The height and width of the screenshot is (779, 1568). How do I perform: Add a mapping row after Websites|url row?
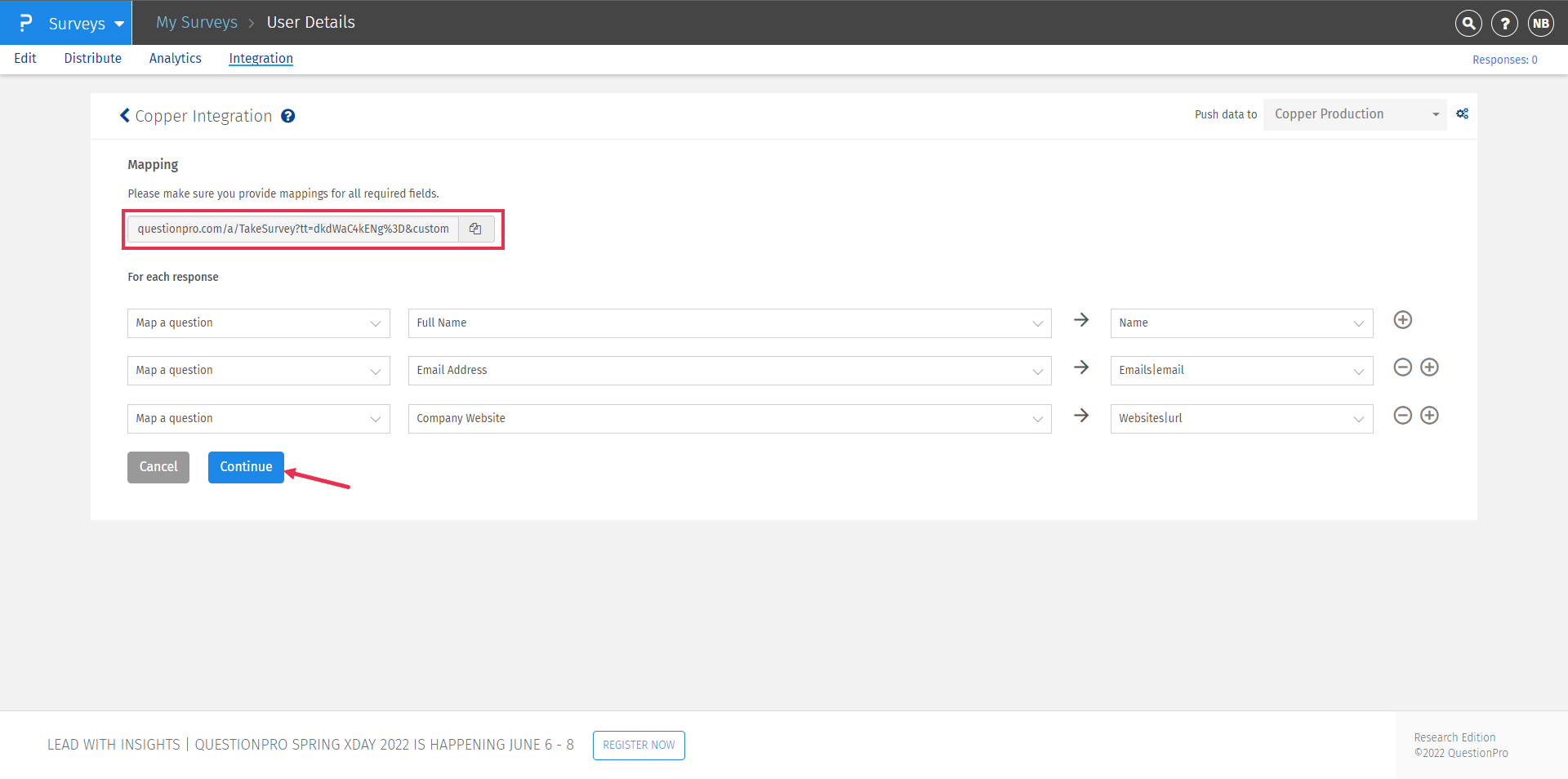click(x=1429, y=416)
